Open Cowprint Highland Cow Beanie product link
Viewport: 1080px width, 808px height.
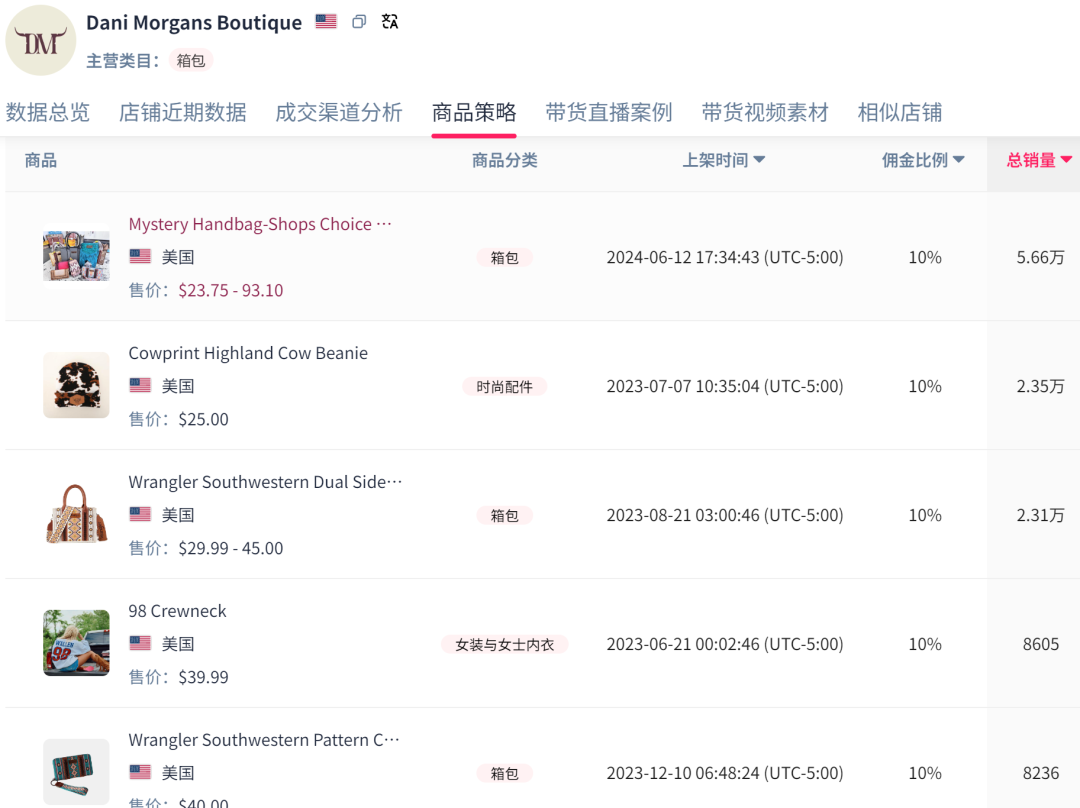(248, 353)
